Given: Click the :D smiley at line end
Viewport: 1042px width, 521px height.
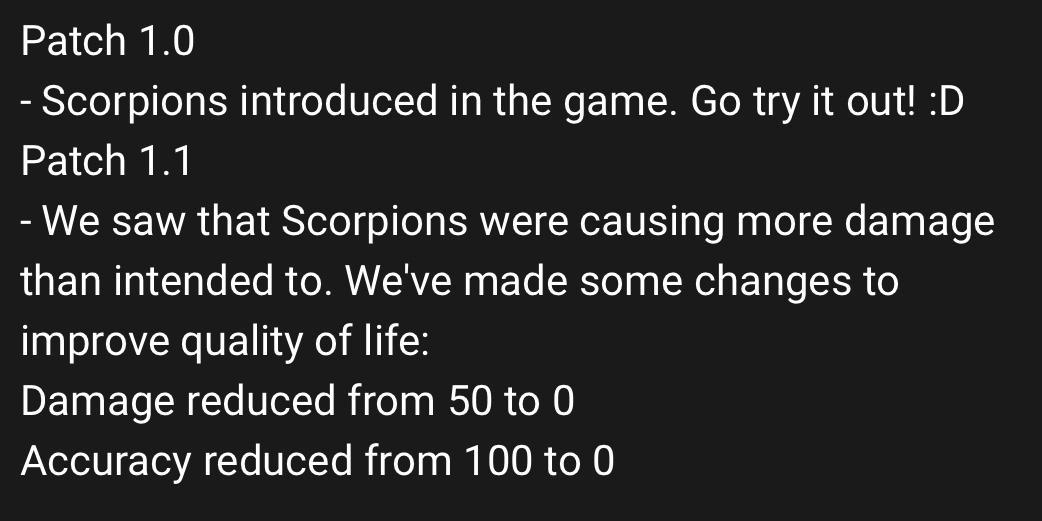Looking at the screenshot, I should (946, 102).
